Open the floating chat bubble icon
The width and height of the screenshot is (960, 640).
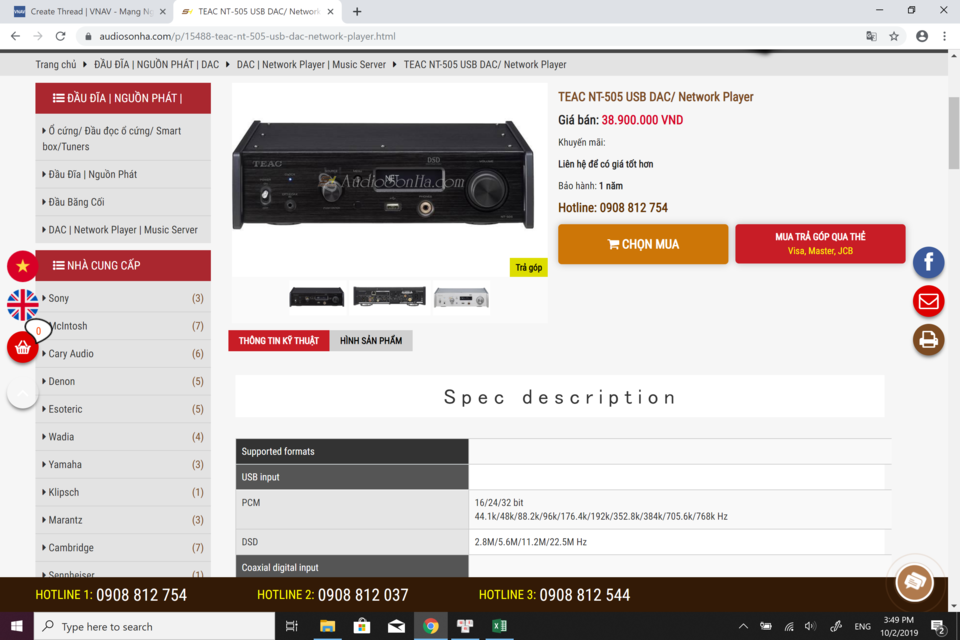tap(914, 581)
